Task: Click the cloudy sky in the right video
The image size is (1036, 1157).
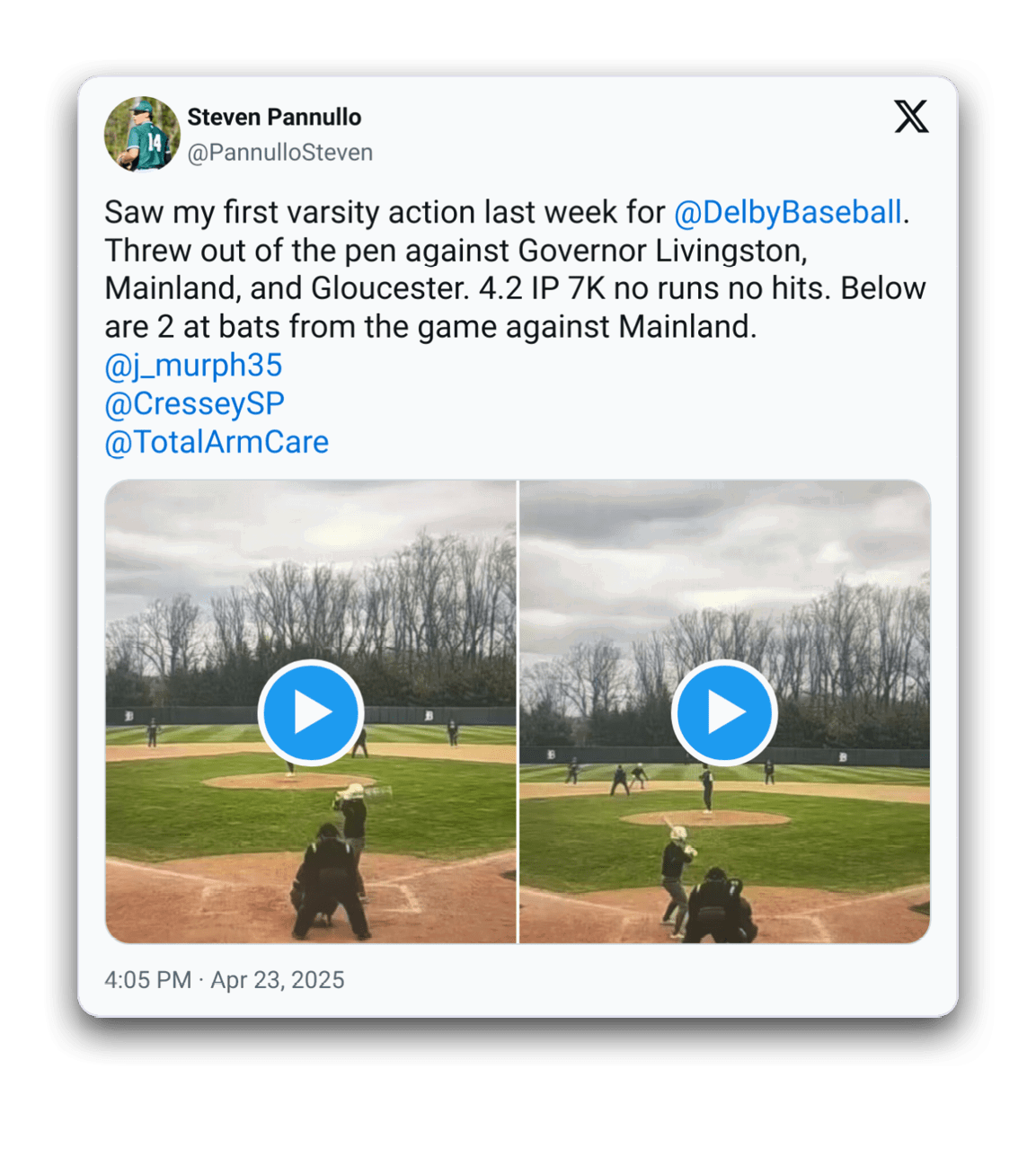Action: click(724, 548)
